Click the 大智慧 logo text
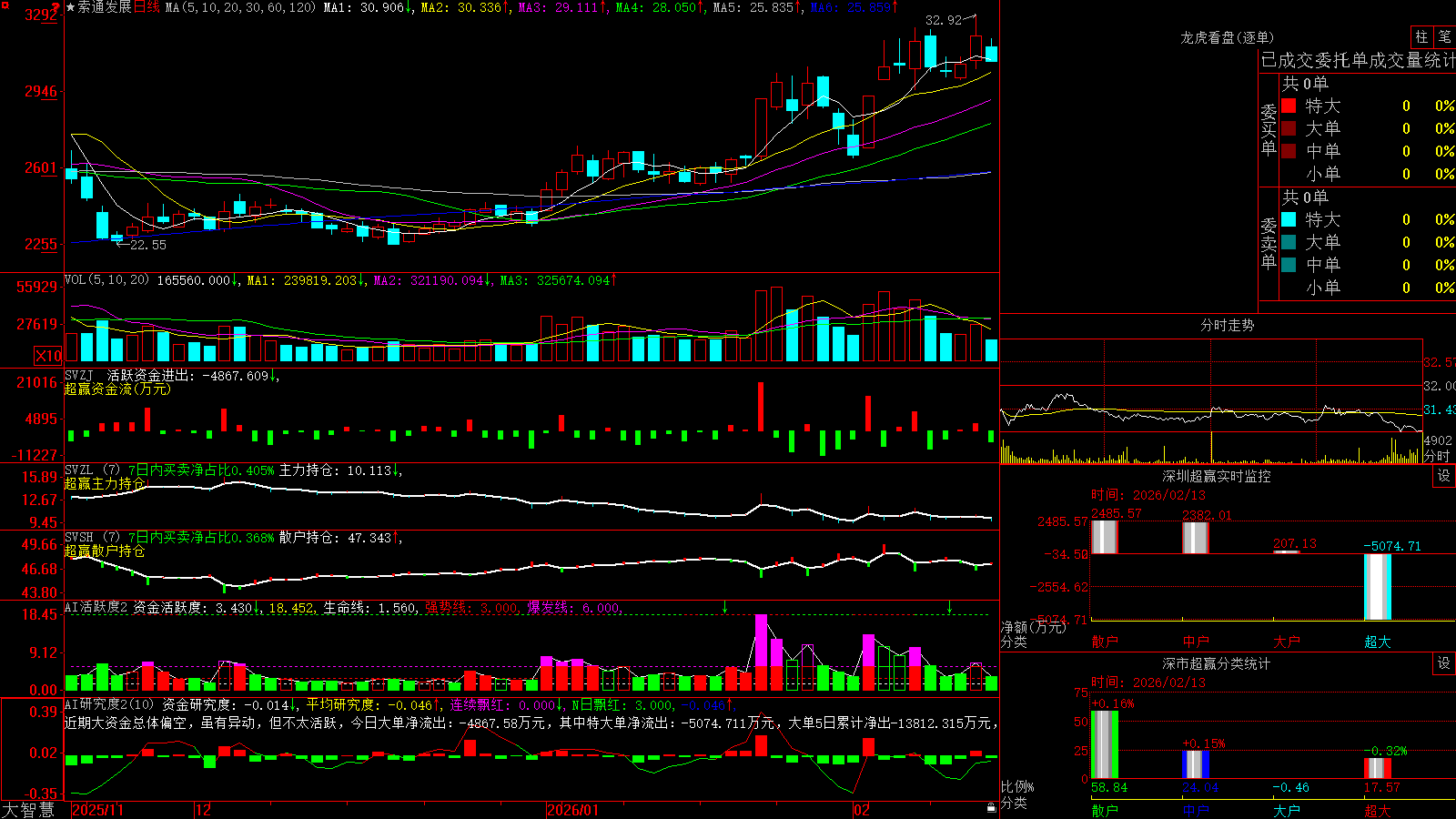Viewport: 1456px width, 819px height. pyautogui.click(x=28, y=810)
